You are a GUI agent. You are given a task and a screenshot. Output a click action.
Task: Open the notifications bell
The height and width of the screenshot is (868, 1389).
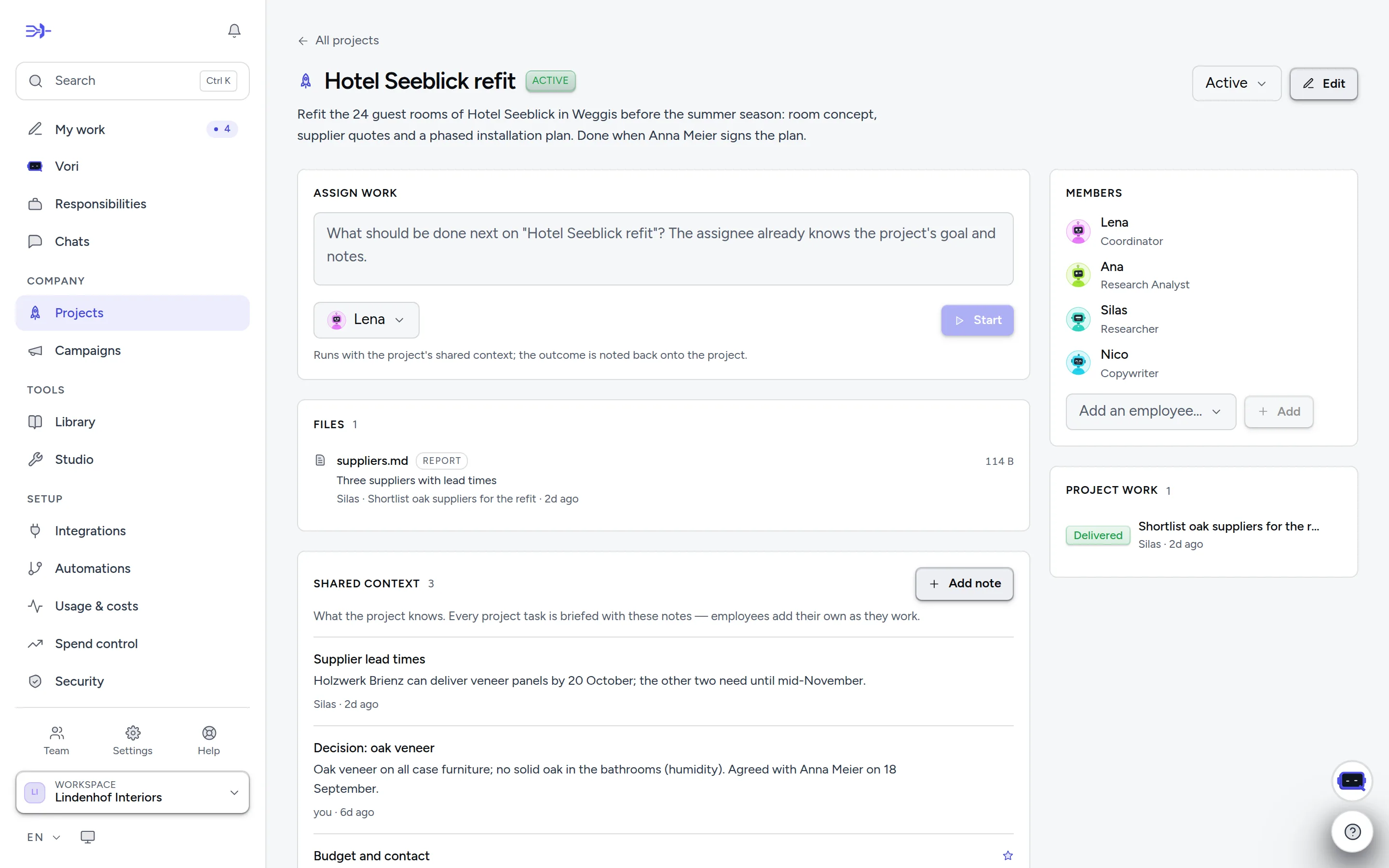234,30
